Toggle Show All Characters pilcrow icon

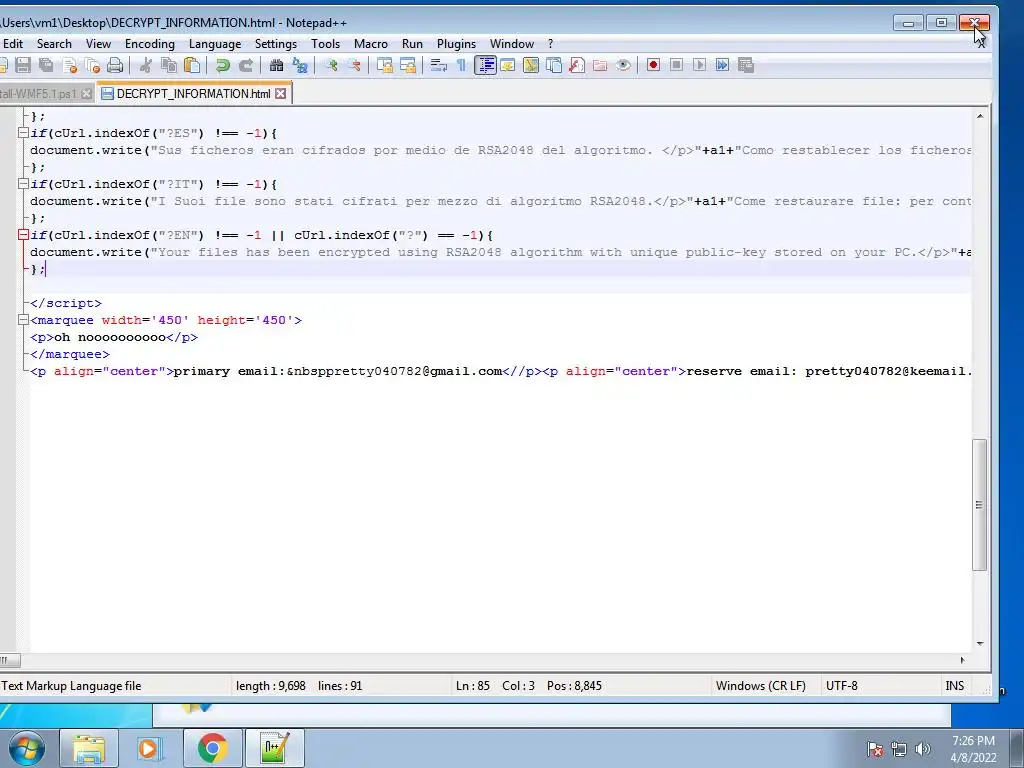461,65
